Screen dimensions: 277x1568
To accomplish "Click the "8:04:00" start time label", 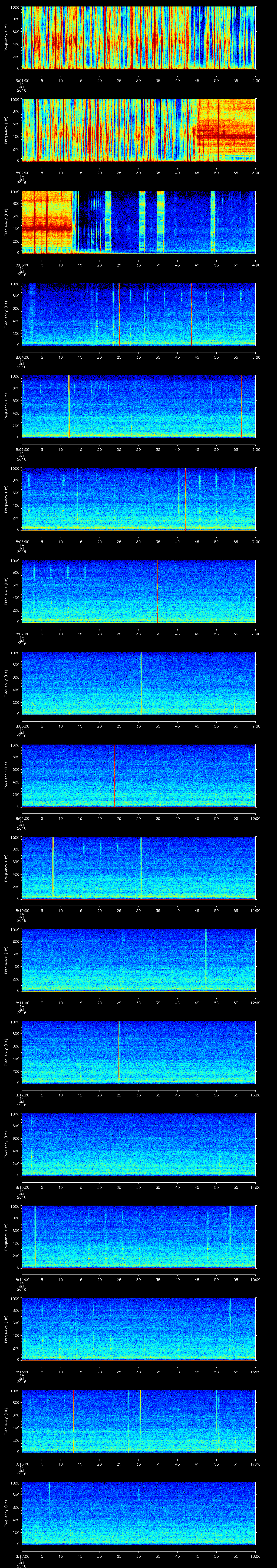I will click(x=22, y=357).
